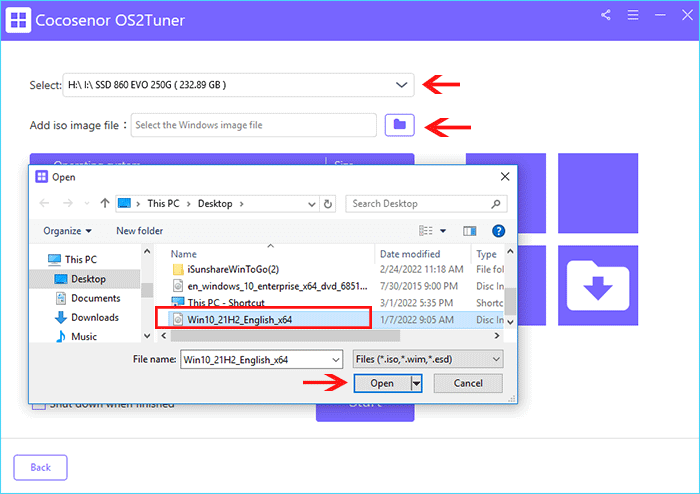700x494 pixels.
Task: Click the 7/30/2015 9:00 PM date cell
Action: [418, 286]
